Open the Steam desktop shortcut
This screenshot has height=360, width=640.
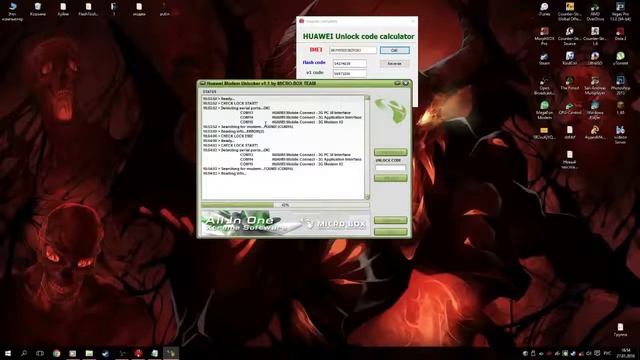pos(544,57)
